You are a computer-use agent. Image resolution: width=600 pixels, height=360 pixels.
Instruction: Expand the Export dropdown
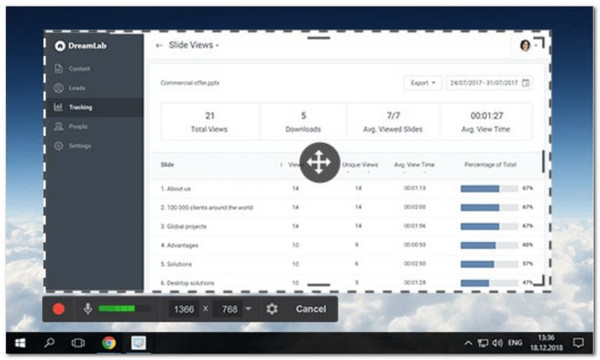point(422,83)
